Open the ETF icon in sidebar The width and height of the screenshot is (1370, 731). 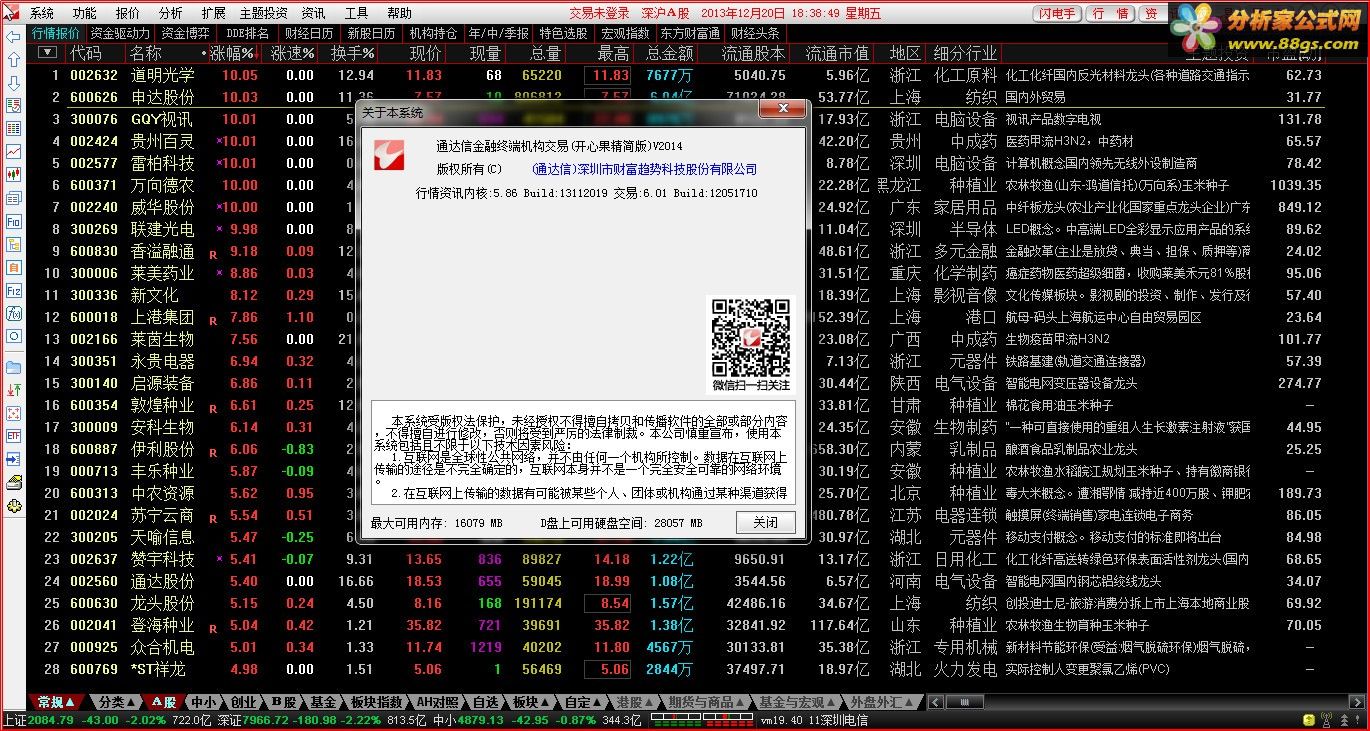point(13,436)
